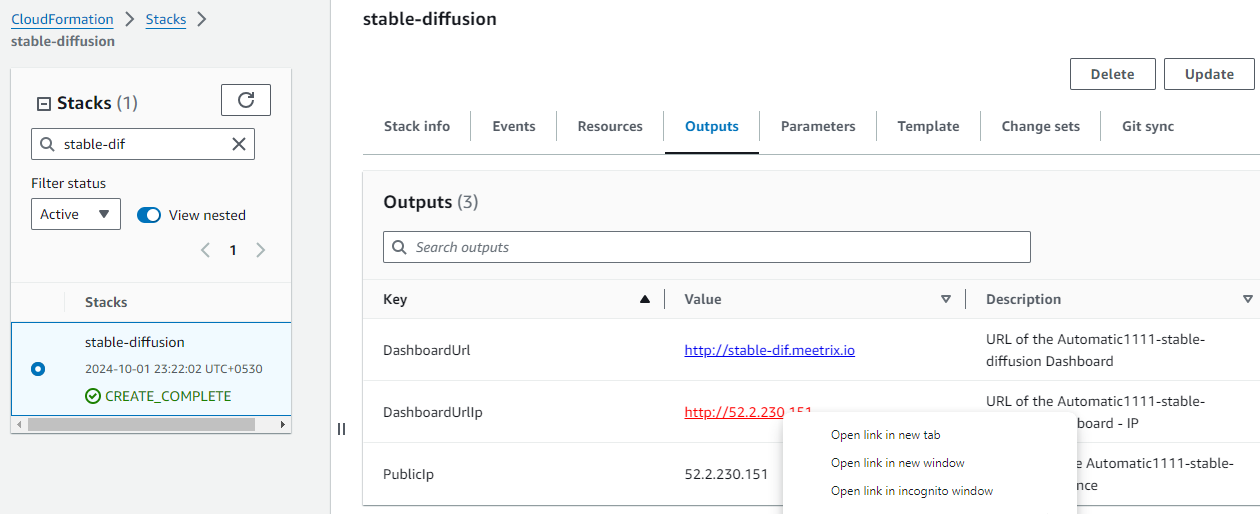This screenshot has width=1260, height=514.
Task: Delete the stable-diffusion stack
Action: (1112, 74)
